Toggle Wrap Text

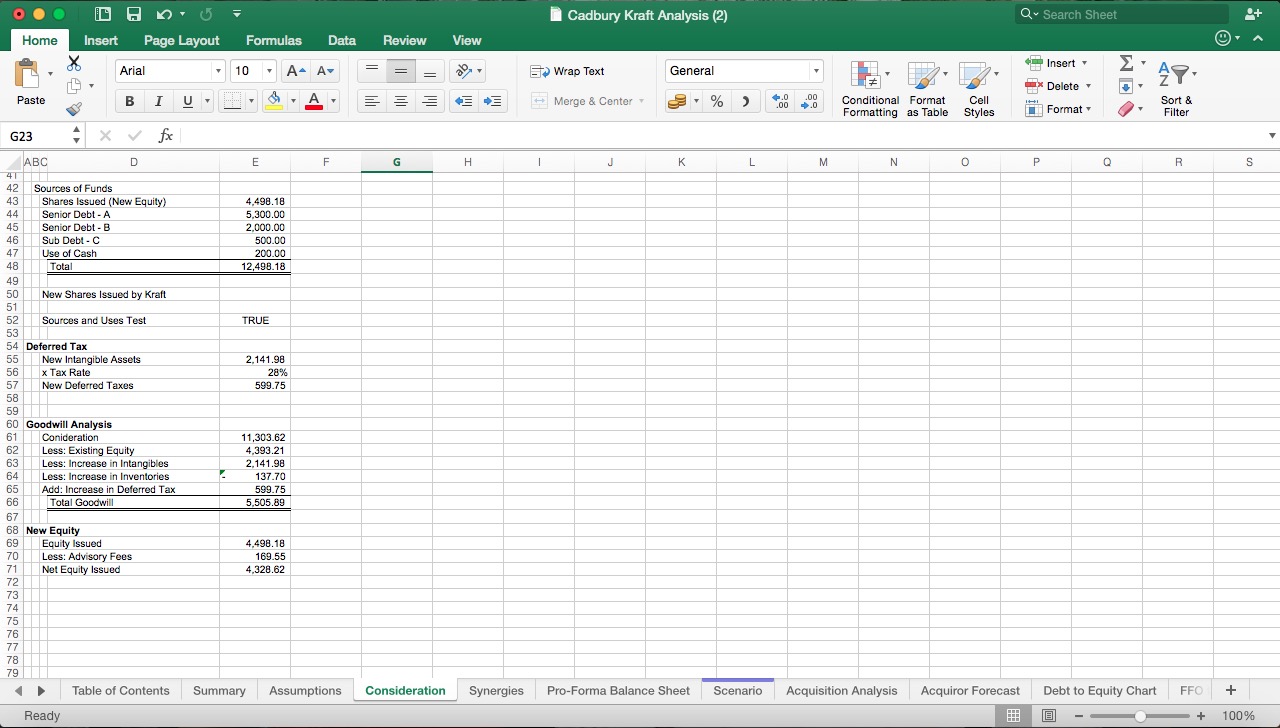[568, 71]
